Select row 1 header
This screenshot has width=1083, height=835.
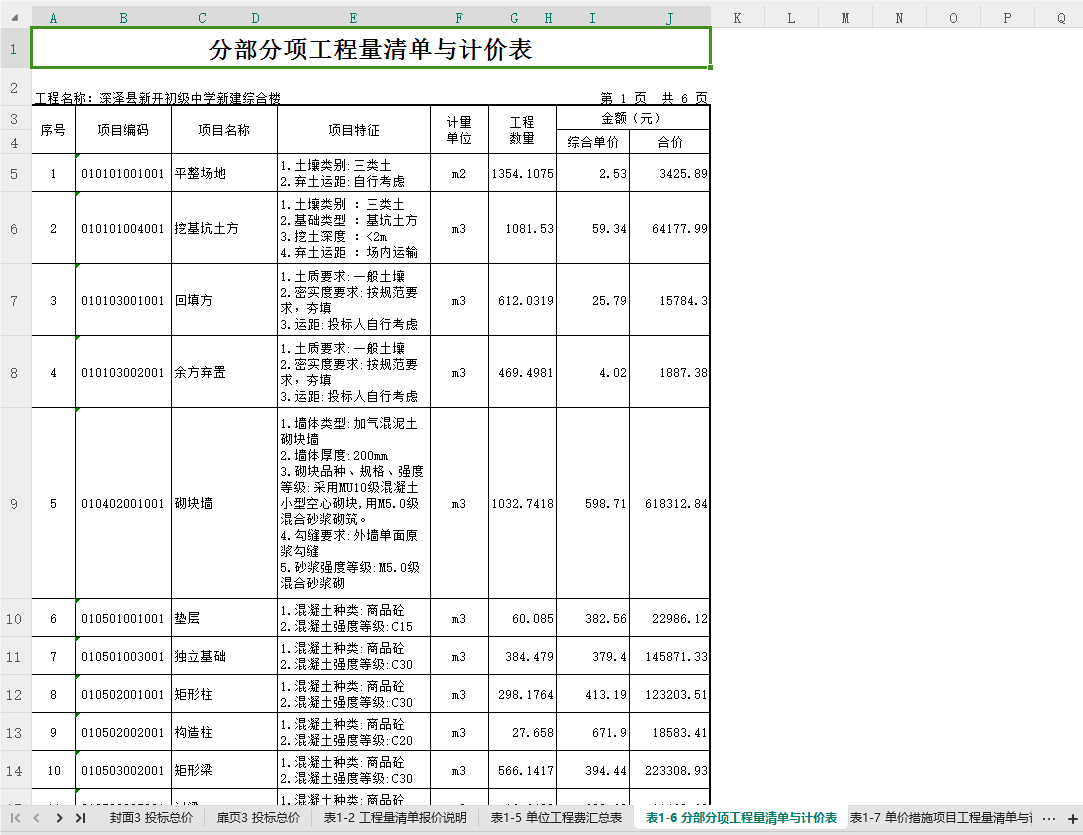click(x=14, y=49)
